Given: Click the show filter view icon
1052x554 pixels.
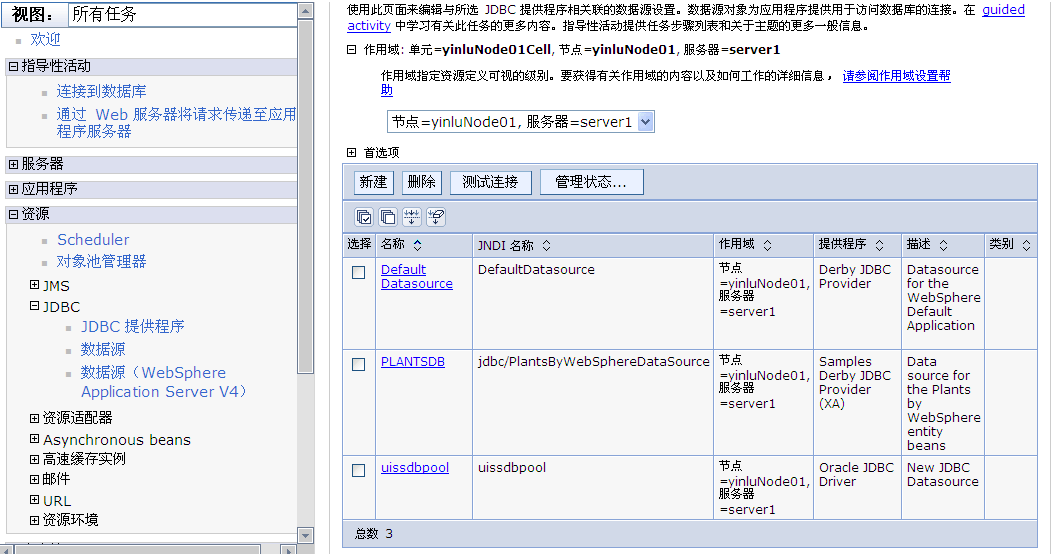Looking at the screenshot, I should tap(412, 217).
